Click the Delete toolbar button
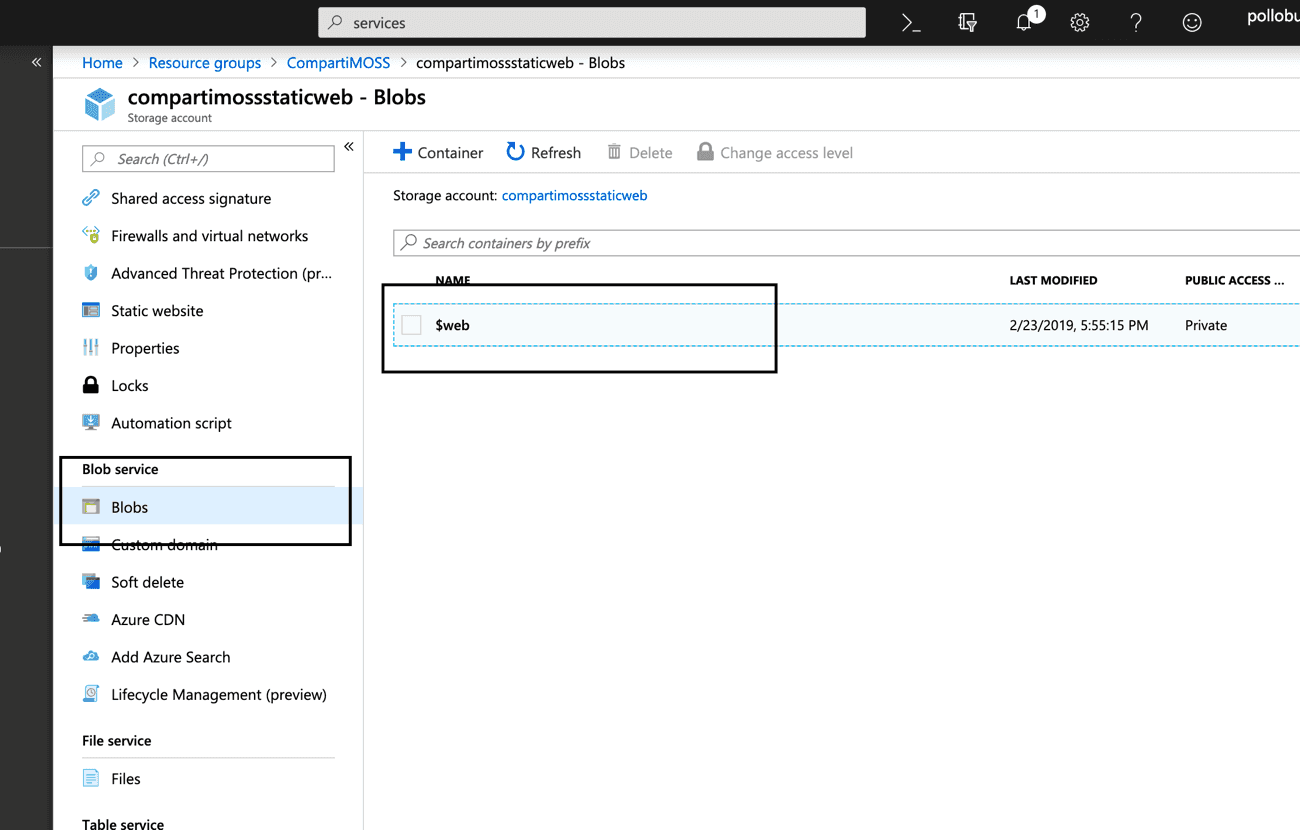 (x=640, y=152)
